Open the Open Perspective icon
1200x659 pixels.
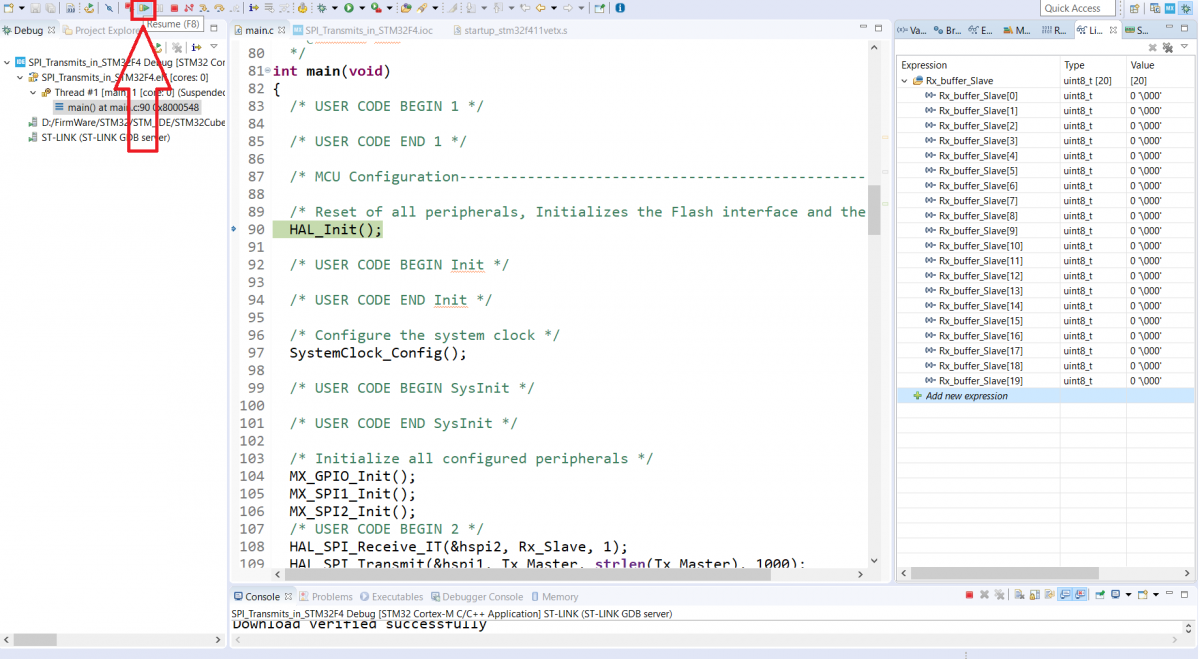click(1134, 8)
